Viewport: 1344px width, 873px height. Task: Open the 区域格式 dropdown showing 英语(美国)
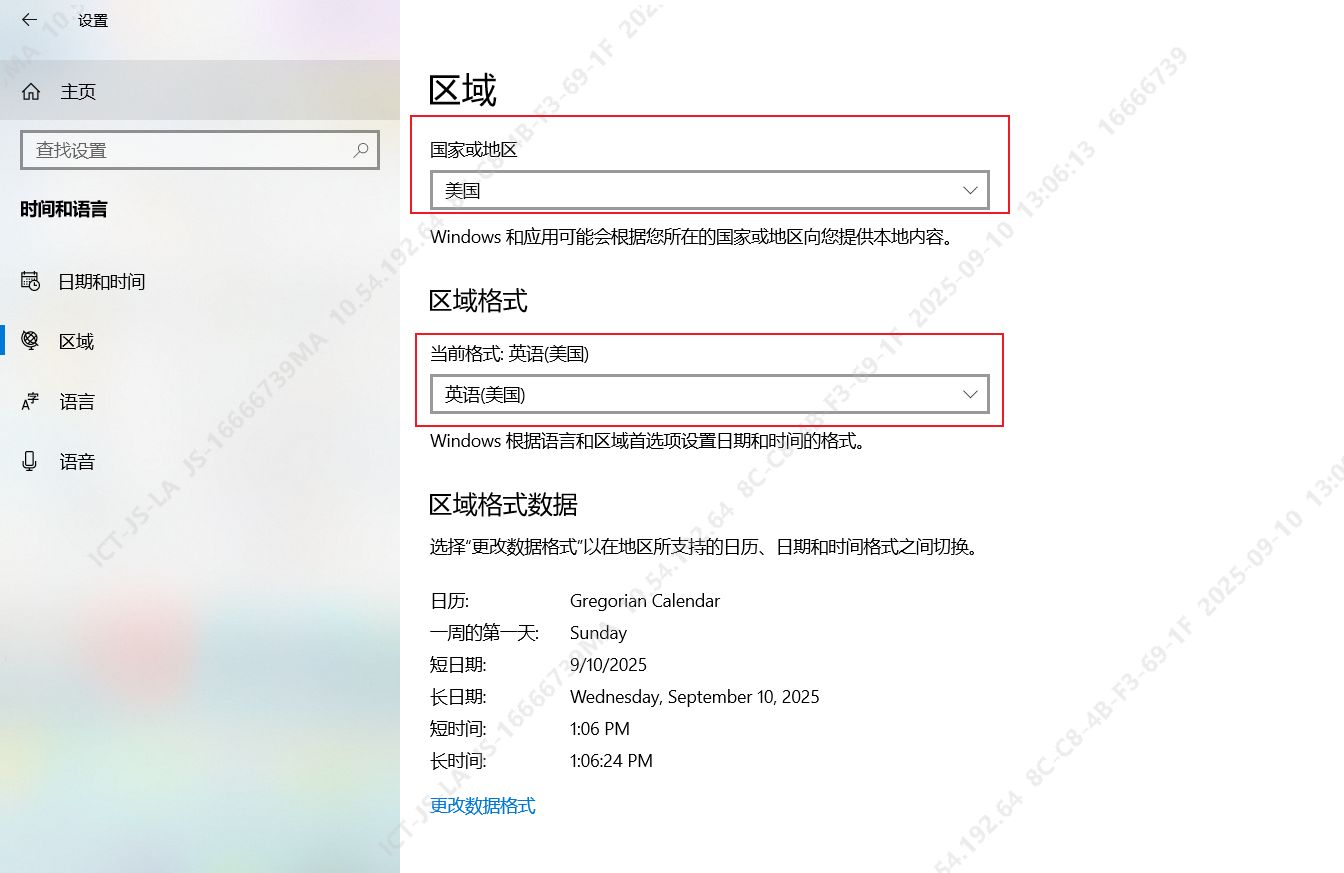(690, 394)
